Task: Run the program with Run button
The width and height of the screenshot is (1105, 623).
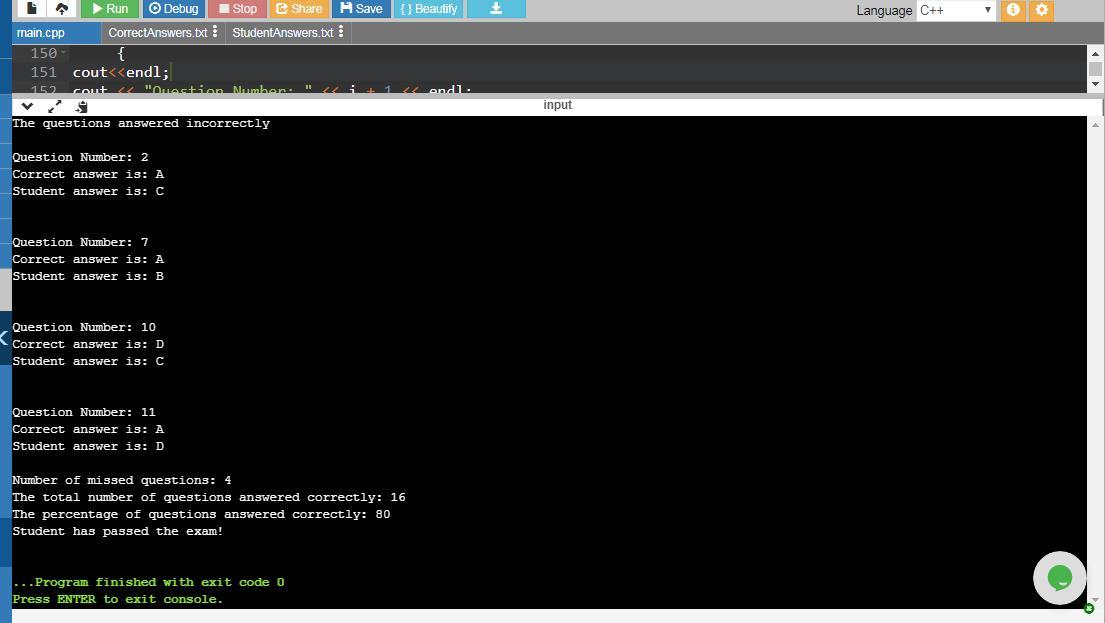Action: 110,8
